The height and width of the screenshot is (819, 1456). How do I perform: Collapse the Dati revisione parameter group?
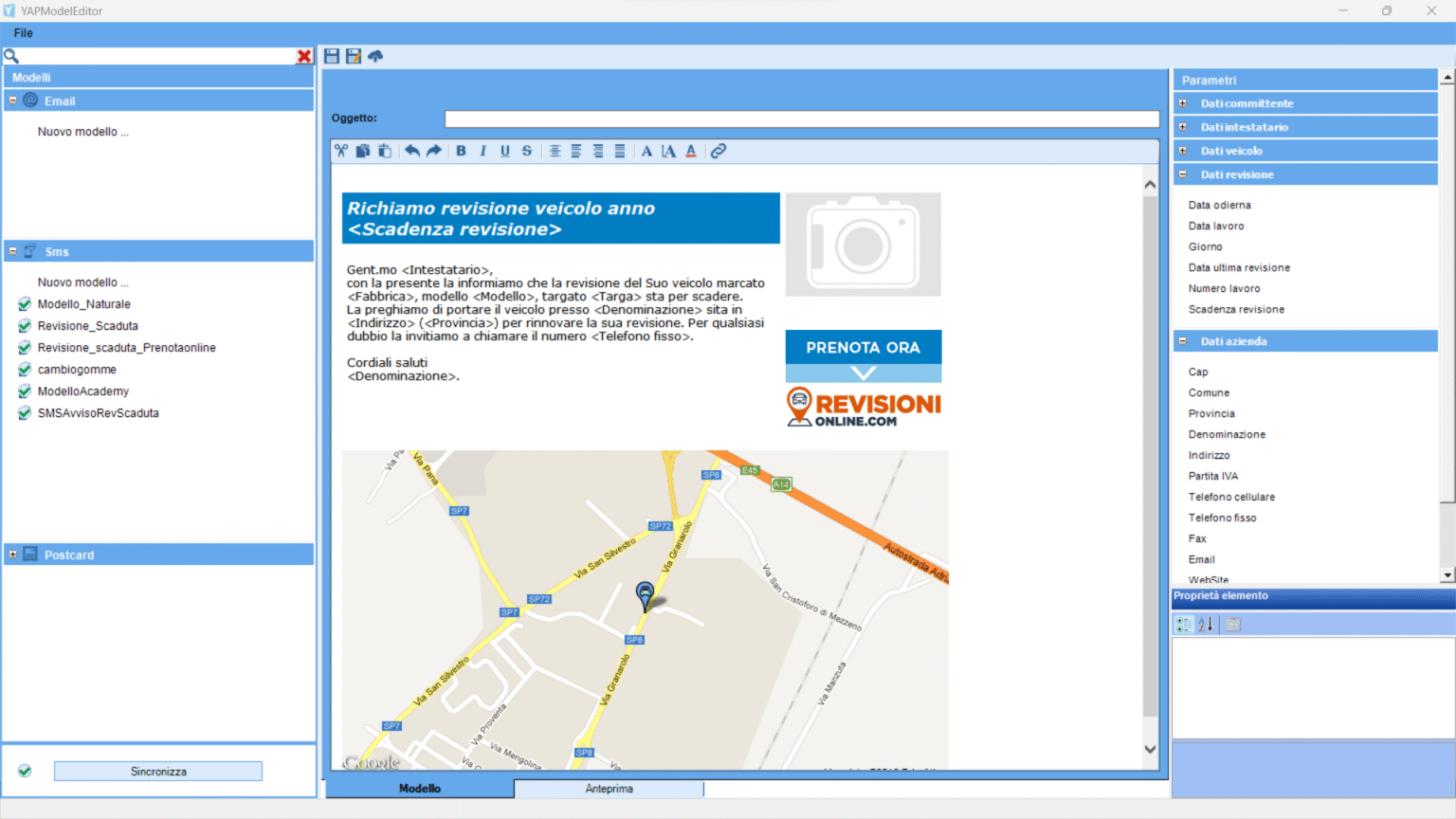[1183, 174]
